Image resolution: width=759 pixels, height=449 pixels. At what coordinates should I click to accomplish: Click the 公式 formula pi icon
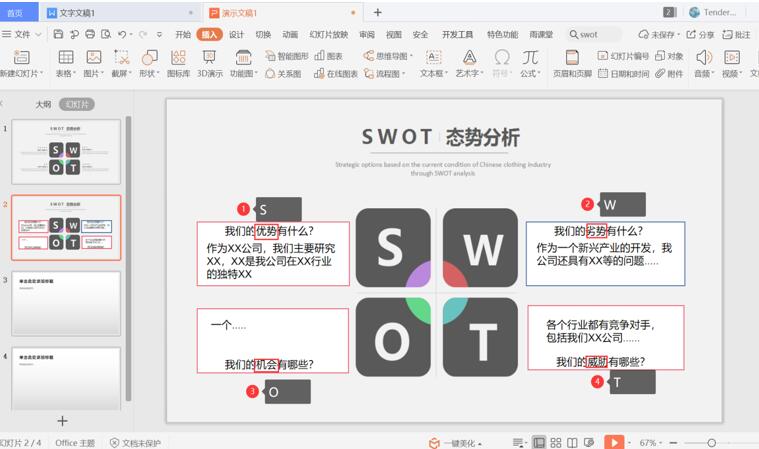pyautogui.click(x=530, y=58)
